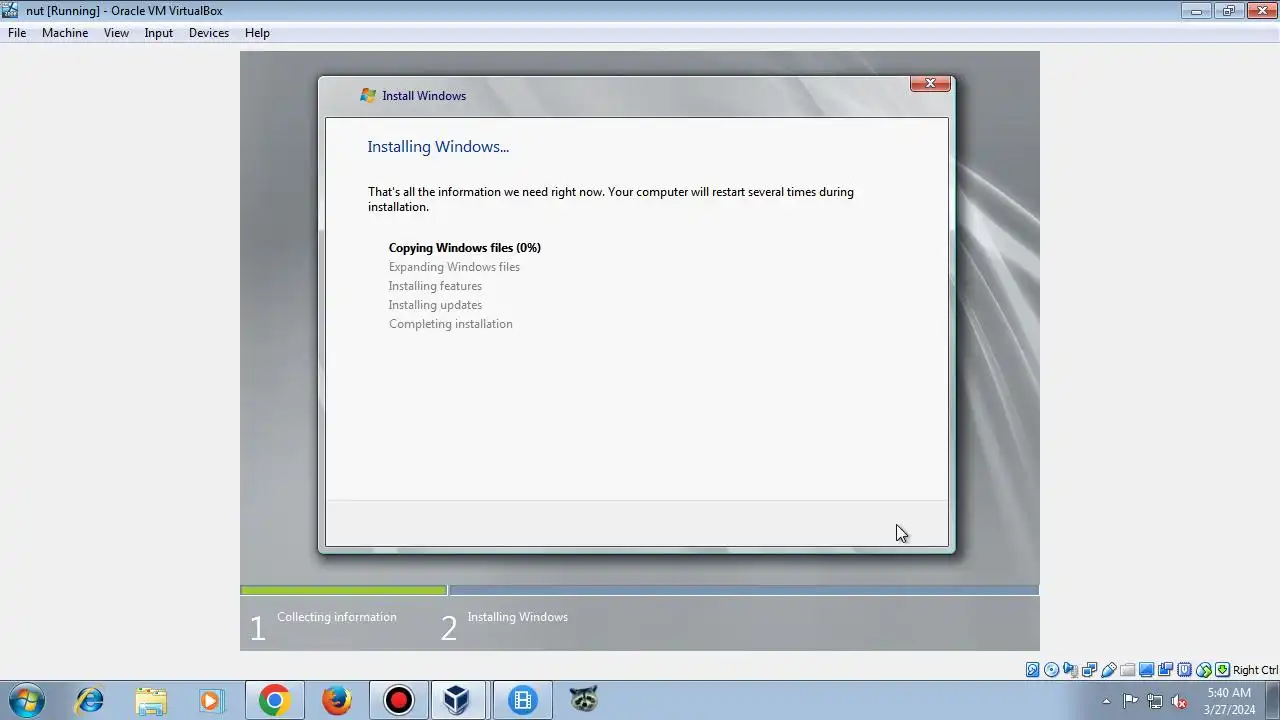Open Firefox from the taskbar
The height and width of the screenshot is (720, 1280).
tap(337, 700)
